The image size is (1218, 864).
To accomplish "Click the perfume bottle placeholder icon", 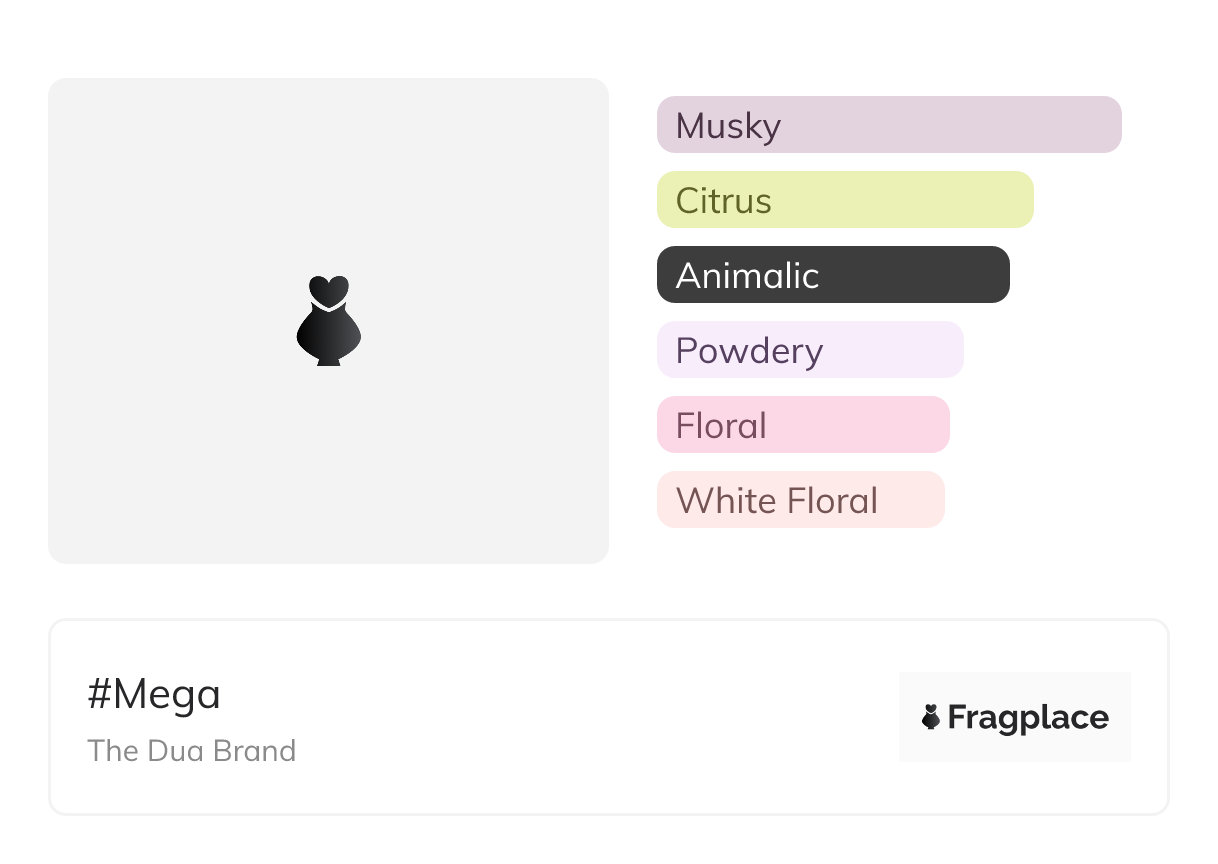I will (x=328, y=321).
